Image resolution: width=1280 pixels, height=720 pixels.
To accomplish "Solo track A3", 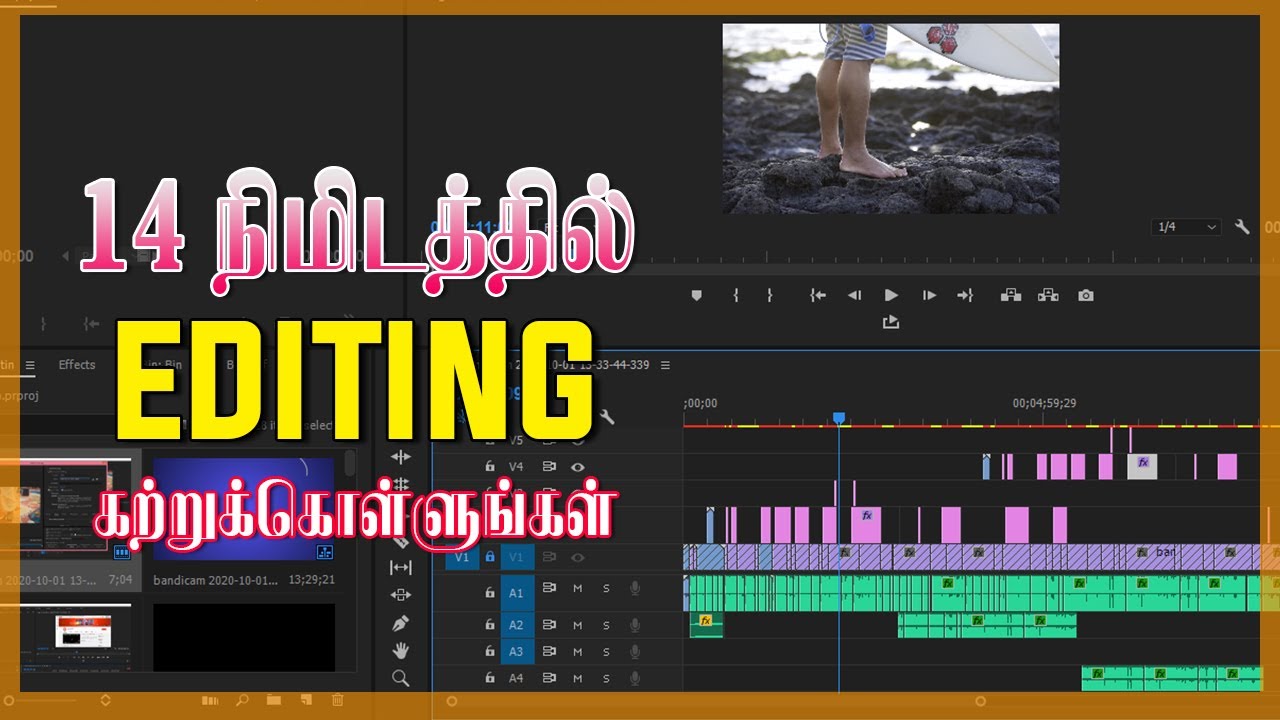I will 606,651.
